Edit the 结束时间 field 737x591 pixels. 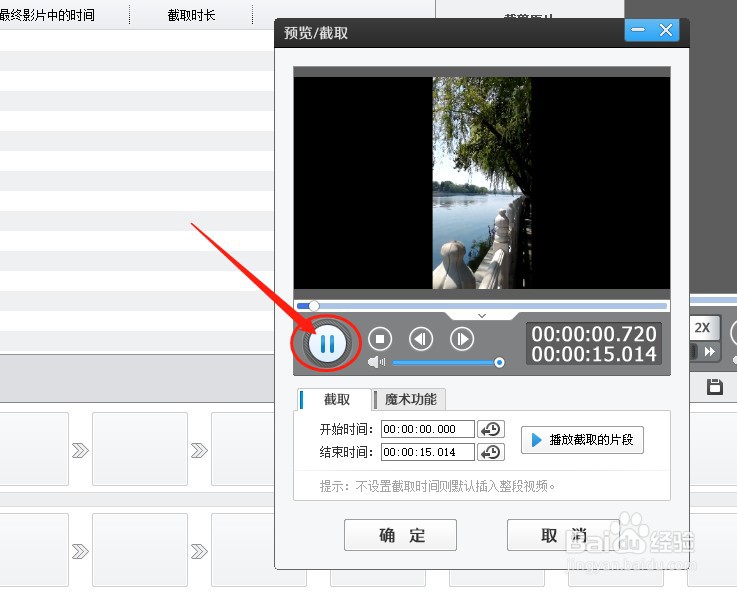428,452
